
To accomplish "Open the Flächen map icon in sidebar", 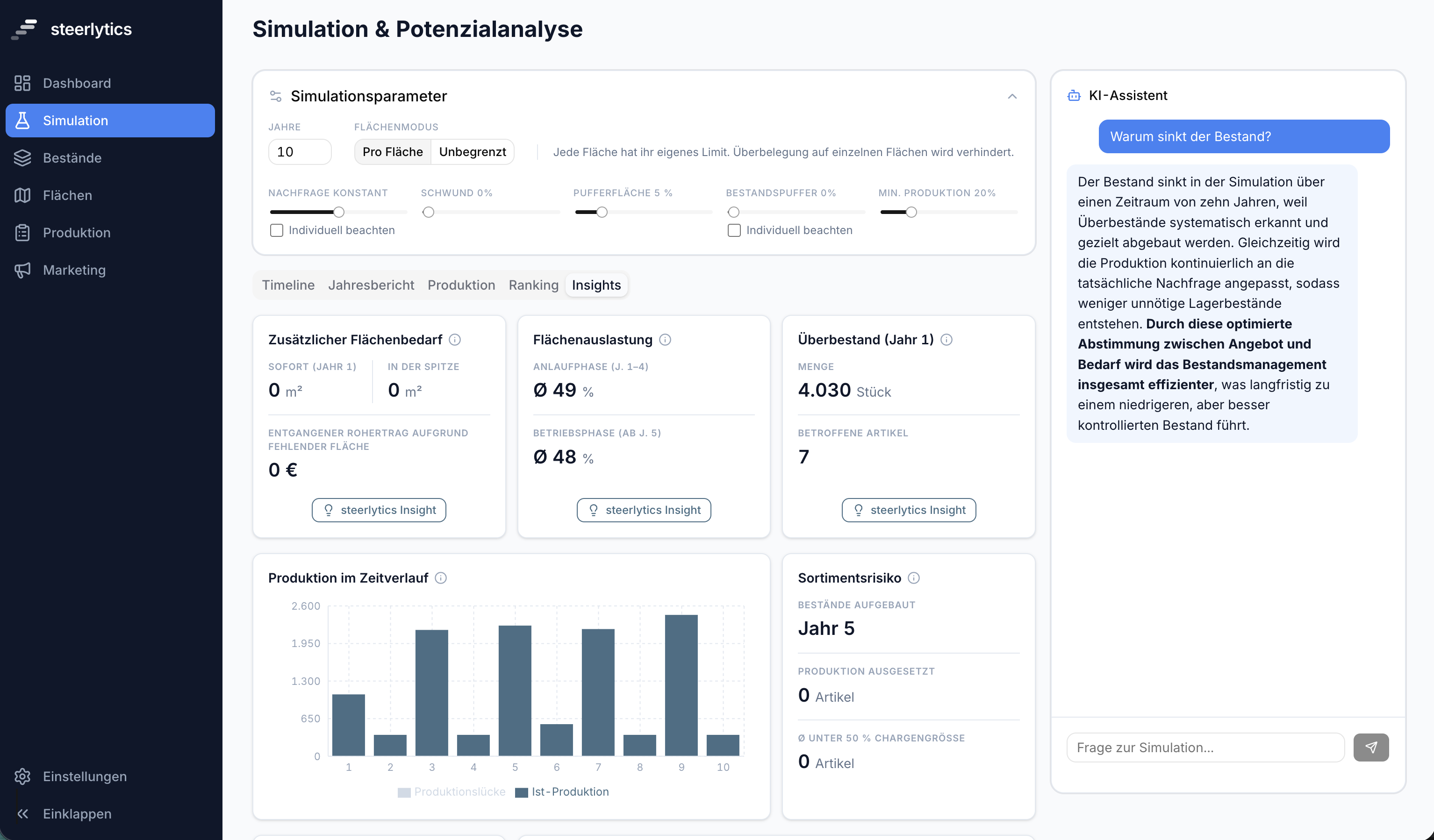I will pos(23,195).
